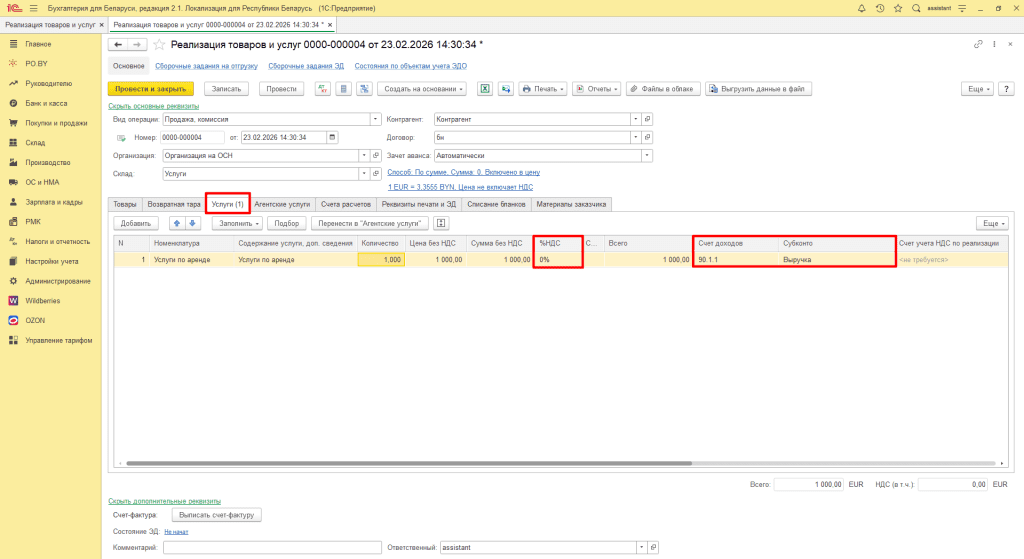Expand the Зачет аванса dropdown

[x=647, y=155]
